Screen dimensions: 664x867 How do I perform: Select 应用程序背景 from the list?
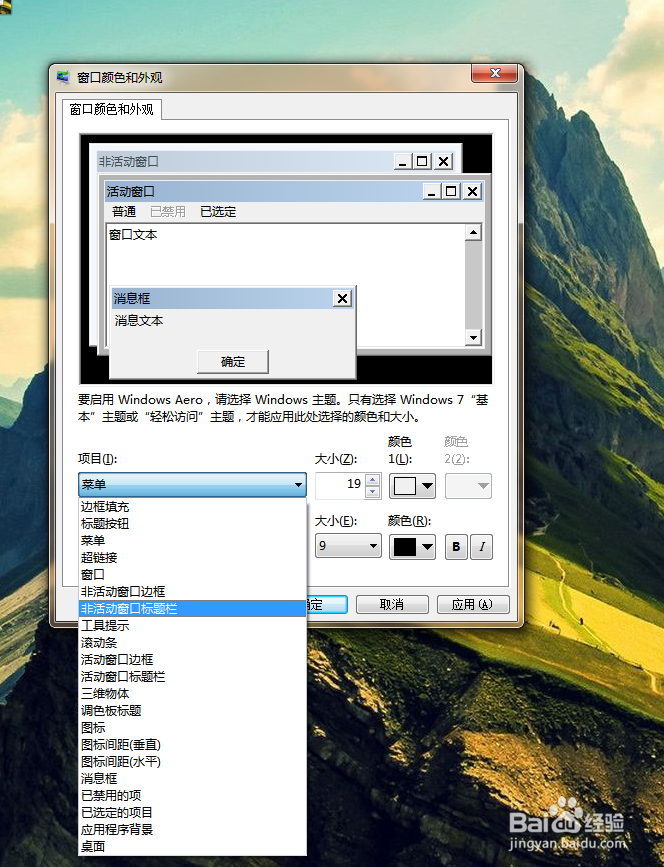(x=192, y=830)
